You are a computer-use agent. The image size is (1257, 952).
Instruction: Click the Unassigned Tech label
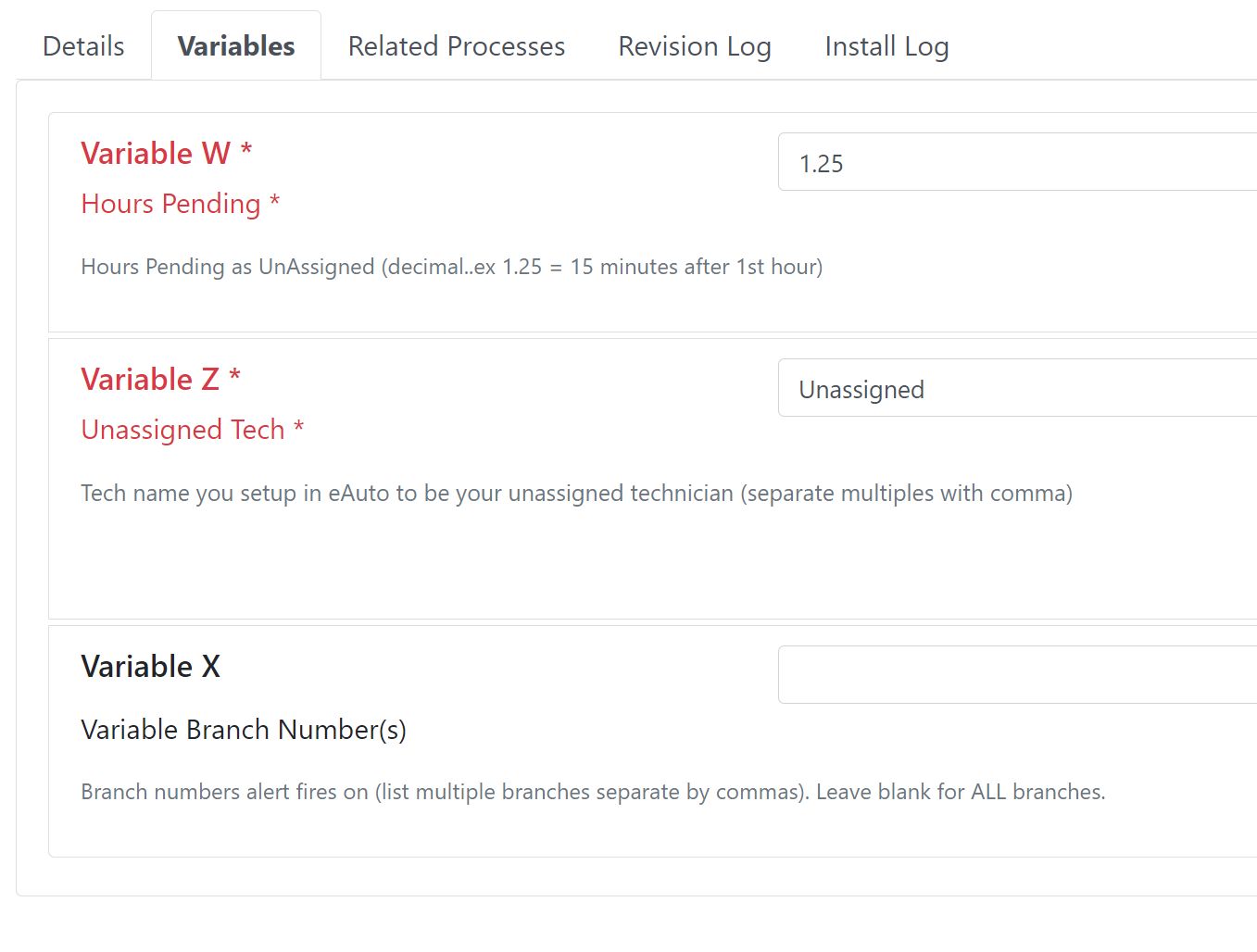click(x=182, y=430)
